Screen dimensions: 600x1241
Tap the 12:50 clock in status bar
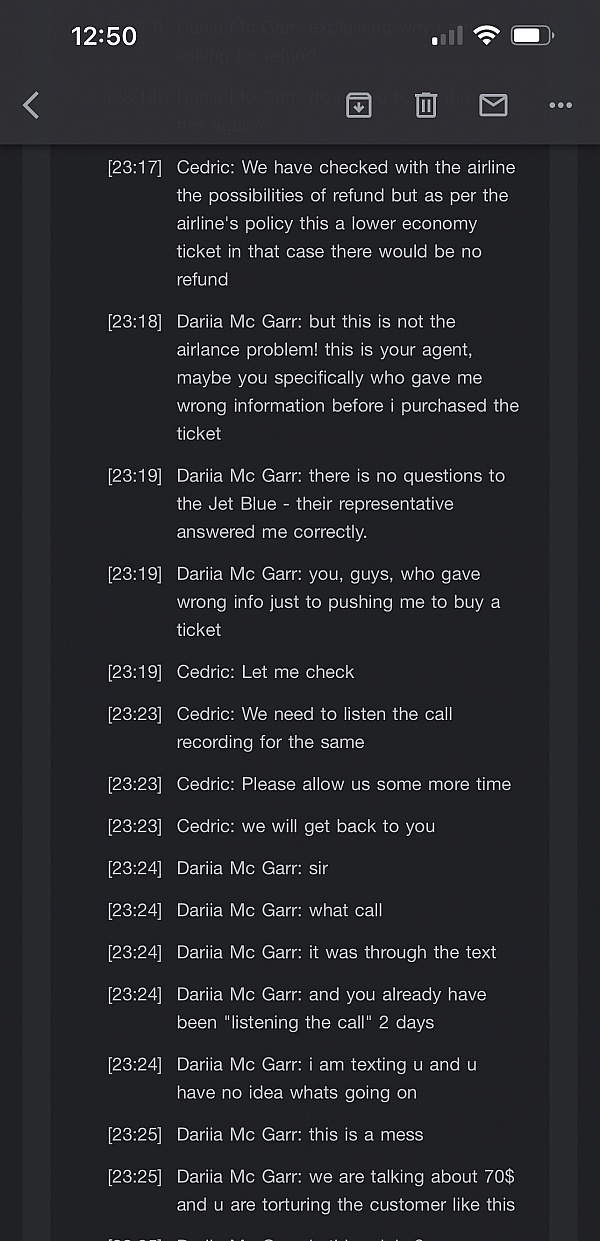point(103,37)
